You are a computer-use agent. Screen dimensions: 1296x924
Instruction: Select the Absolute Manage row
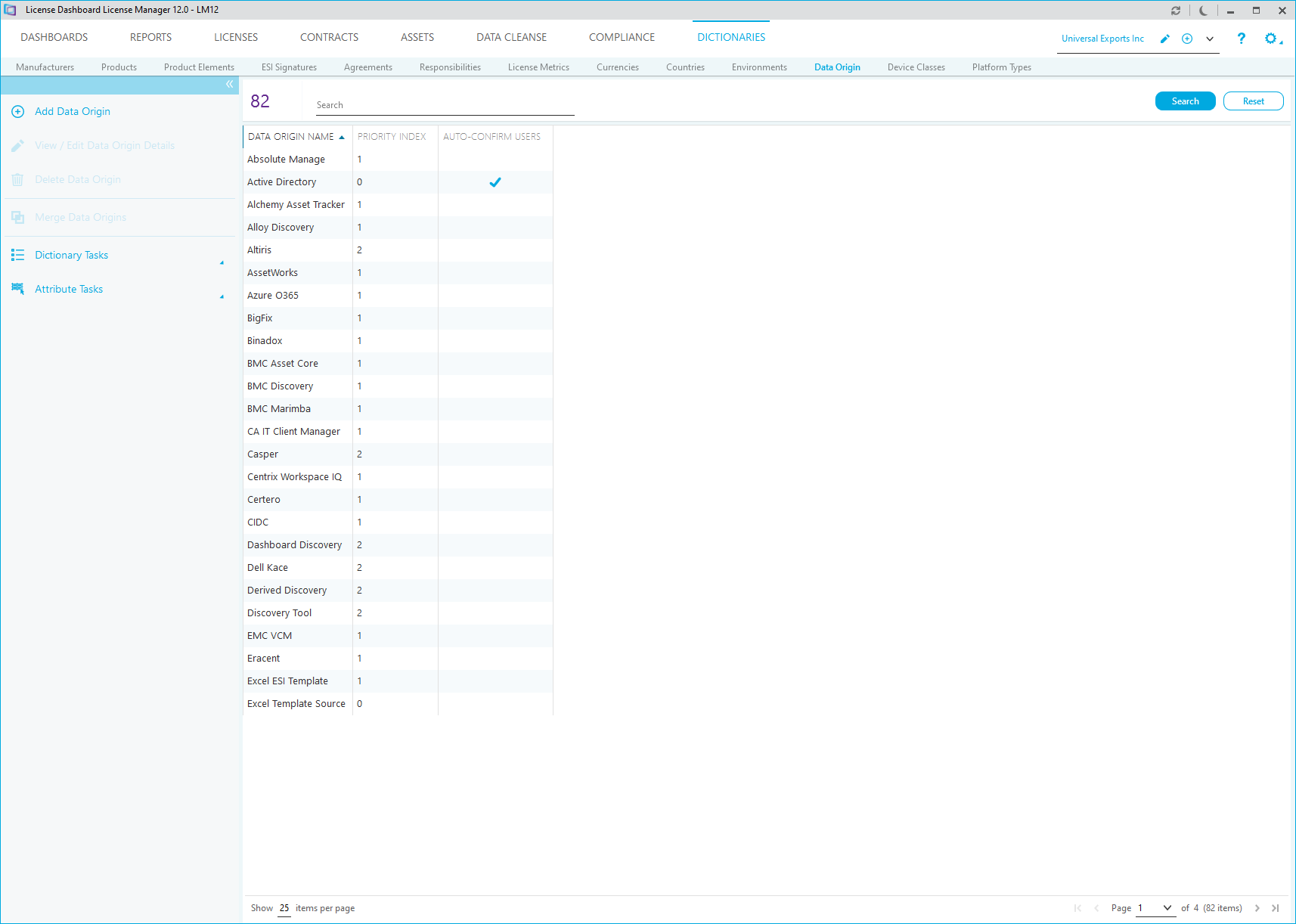point(398,160)
